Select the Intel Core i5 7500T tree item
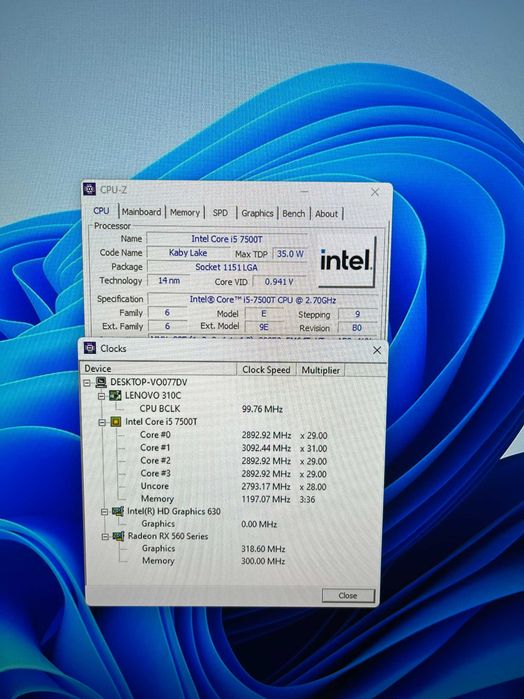Screen dimensions: 524x699 click(161, 422)
